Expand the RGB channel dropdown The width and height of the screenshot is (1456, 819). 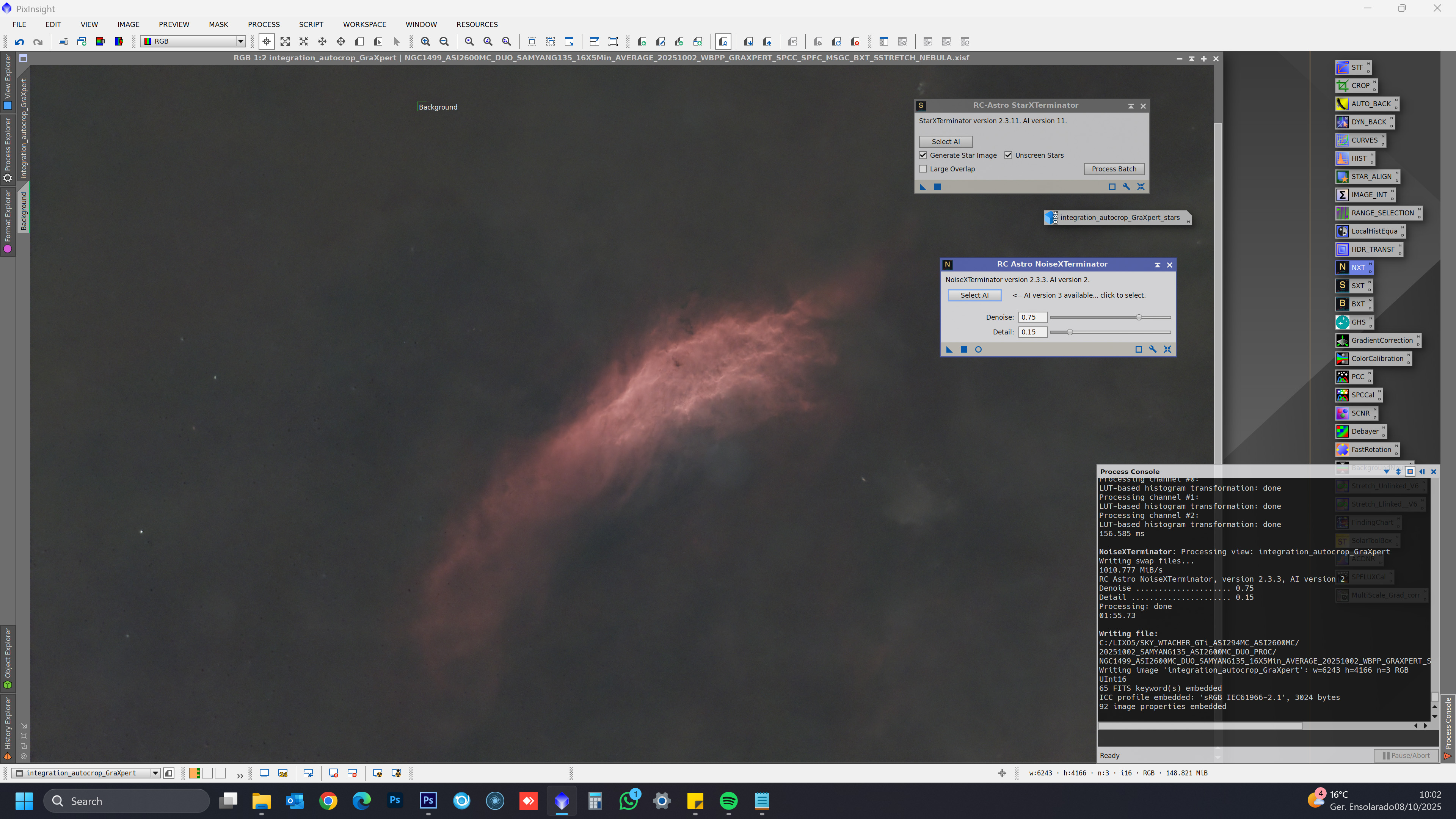(240, 41)
